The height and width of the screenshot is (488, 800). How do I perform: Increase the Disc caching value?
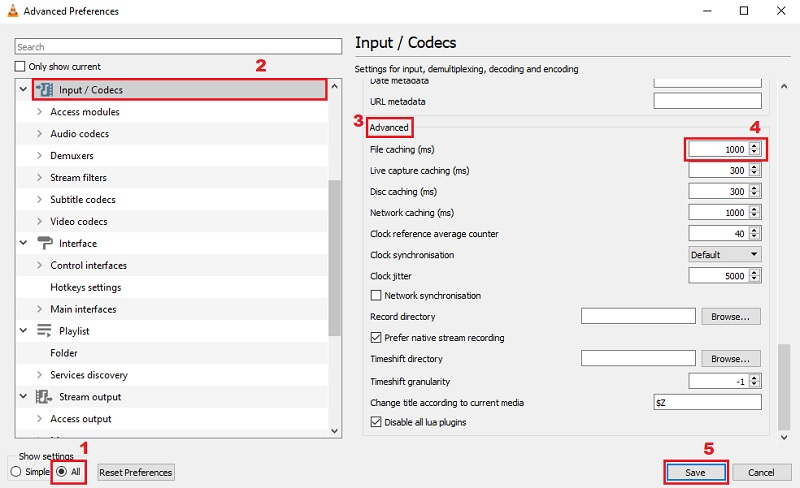(x=754, y=188)
